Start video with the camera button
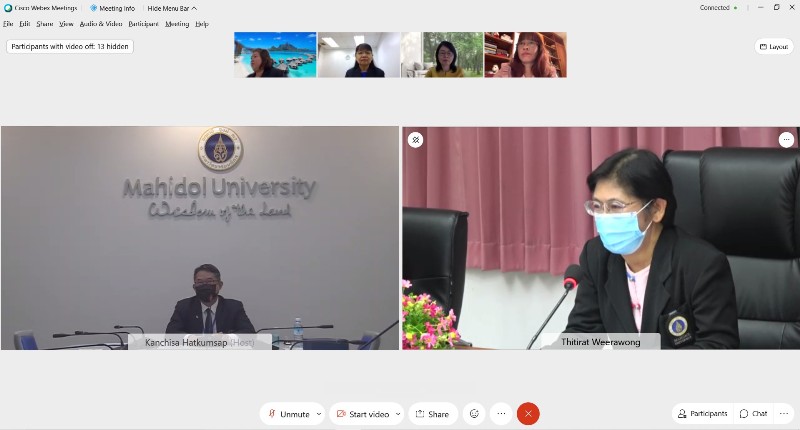Viewport: 800px width, 430px height. point(362,414)
